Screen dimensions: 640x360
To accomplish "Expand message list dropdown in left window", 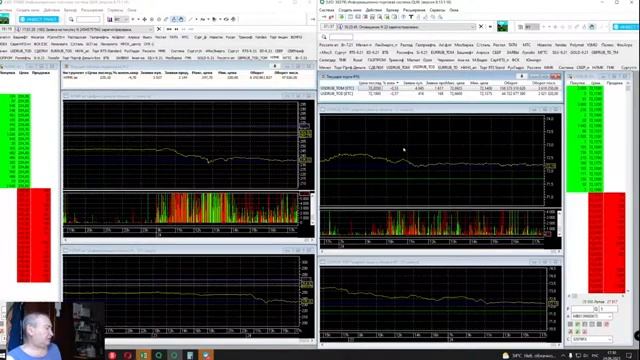I will tap(151, 29).
